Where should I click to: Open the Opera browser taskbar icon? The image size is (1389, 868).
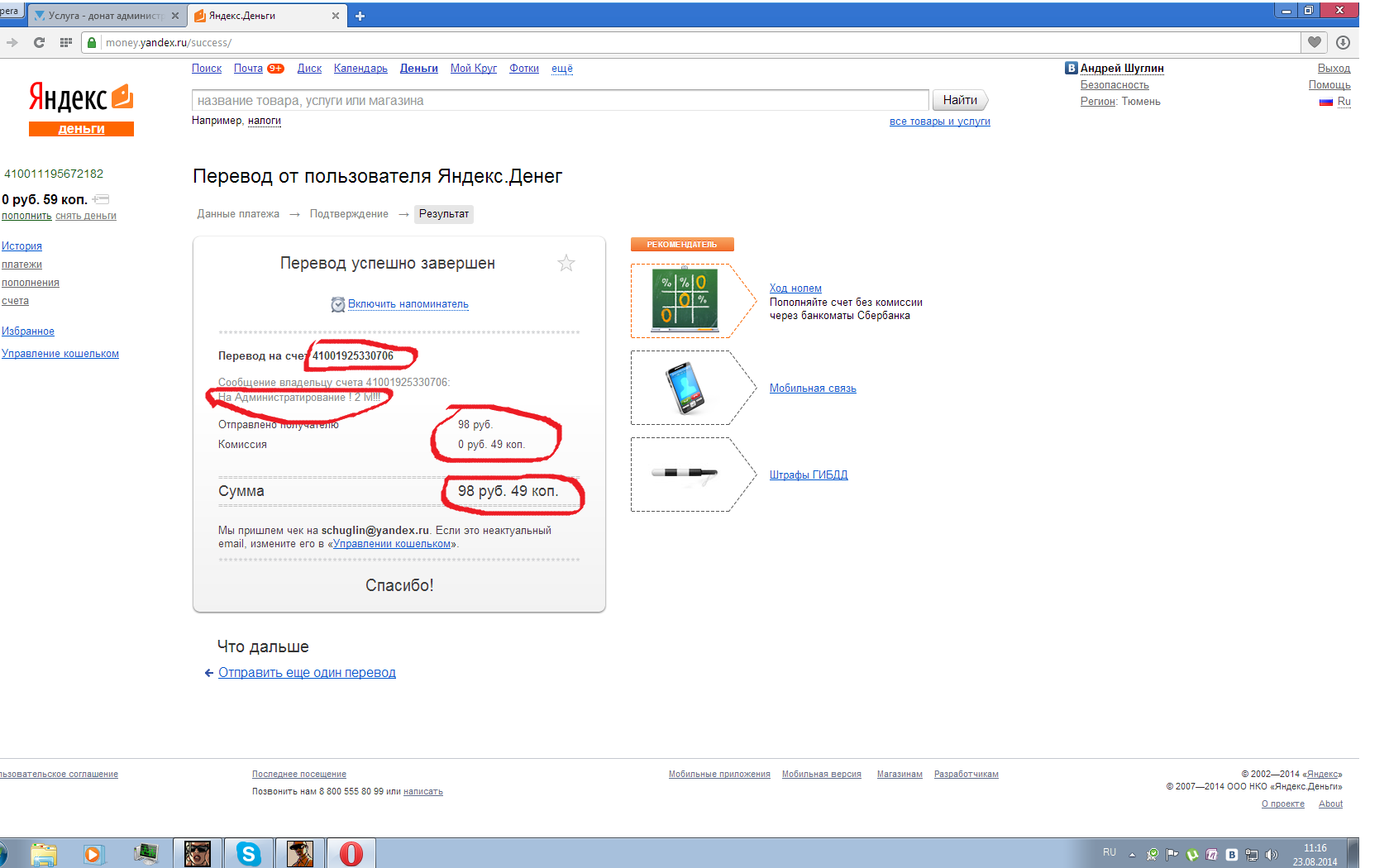(x=351, y=853)
